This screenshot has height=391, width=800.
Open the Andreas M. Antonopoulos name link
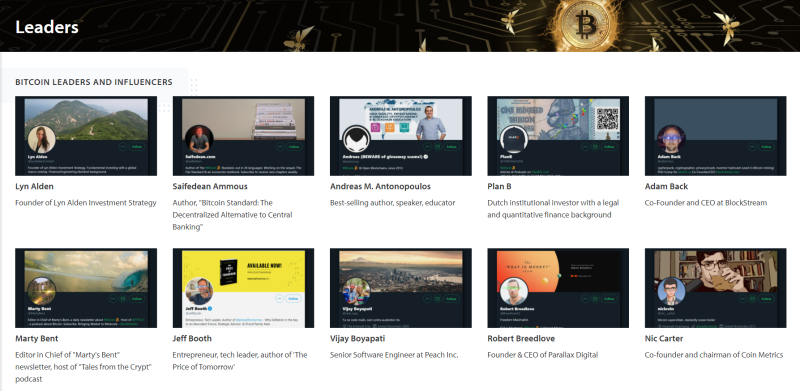[x=380, y=186]
